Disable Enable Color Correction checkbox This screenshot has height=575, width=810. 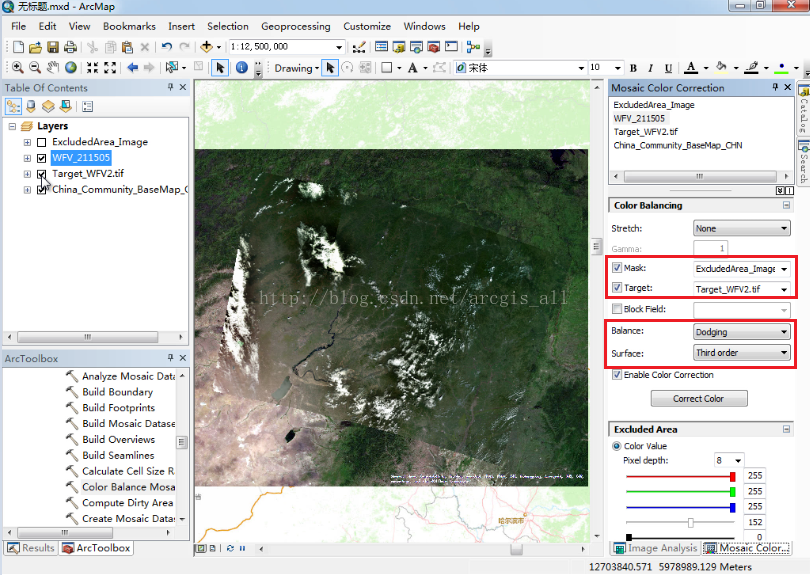(x=616, y=375)
